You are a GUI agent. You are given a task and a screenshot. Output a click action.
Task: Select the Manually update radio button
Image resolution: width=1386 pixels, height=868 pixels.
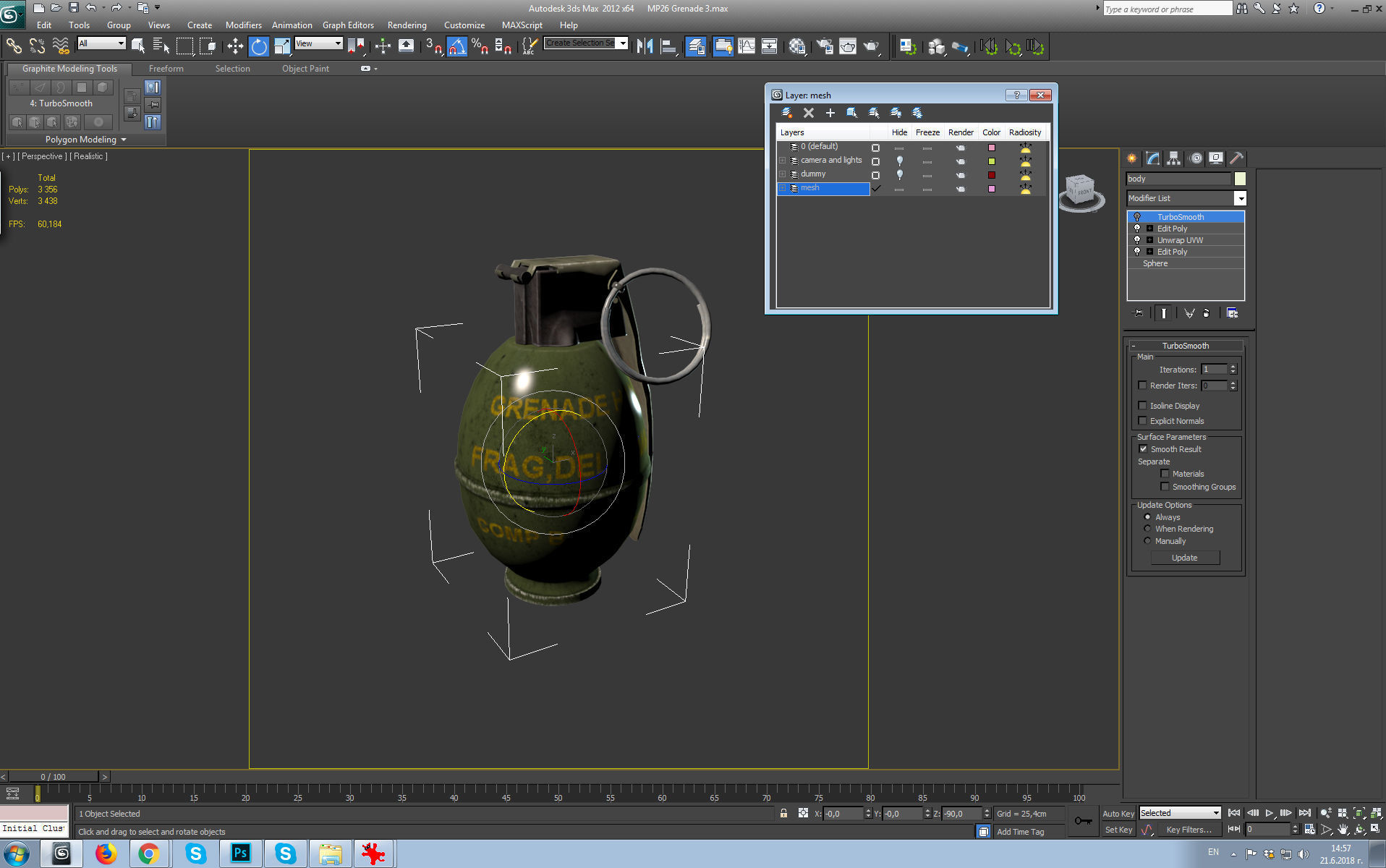coord(1147,541)
